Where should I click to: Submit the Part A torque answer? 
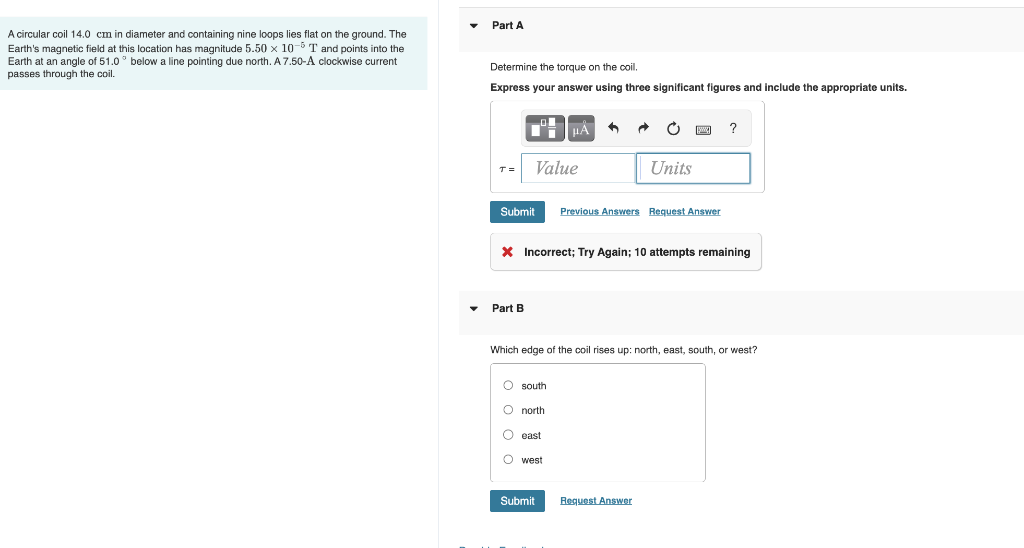coord(517,212)
